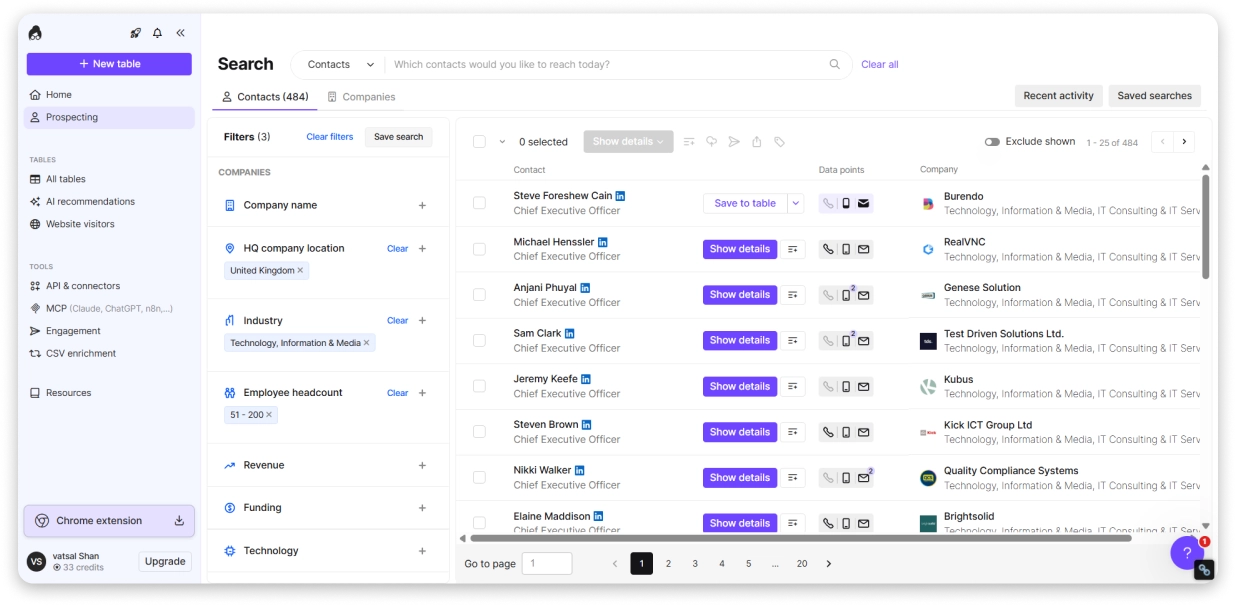The height and width of the screenshot is (606, 1236).
Task: Click the paper plane send icon in toolbar
Action: (x=734, y=142)
